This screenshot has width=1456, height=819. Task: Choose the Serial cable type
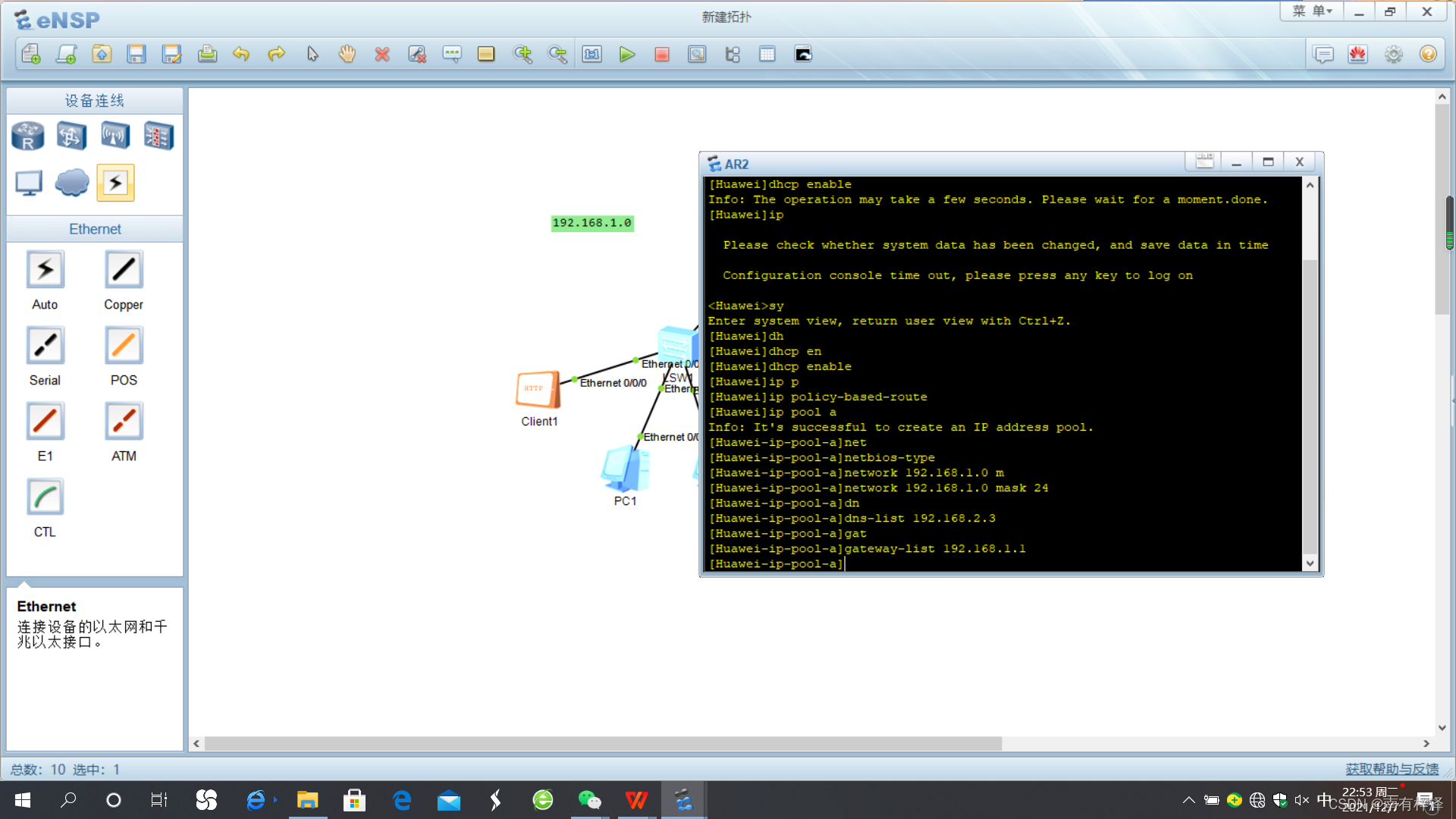pos(45,346)
